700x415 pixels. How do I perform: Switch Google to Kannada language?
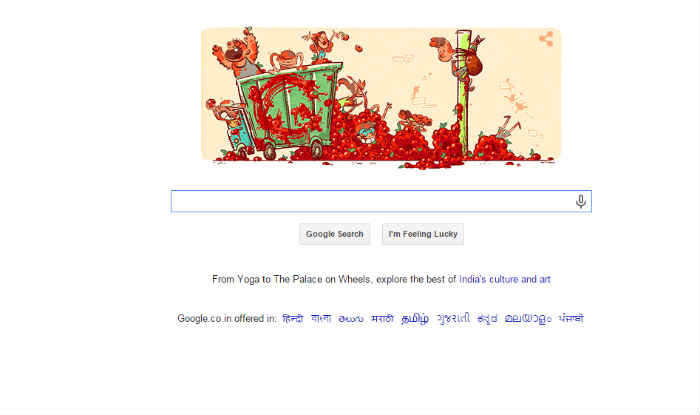(487, 319)
